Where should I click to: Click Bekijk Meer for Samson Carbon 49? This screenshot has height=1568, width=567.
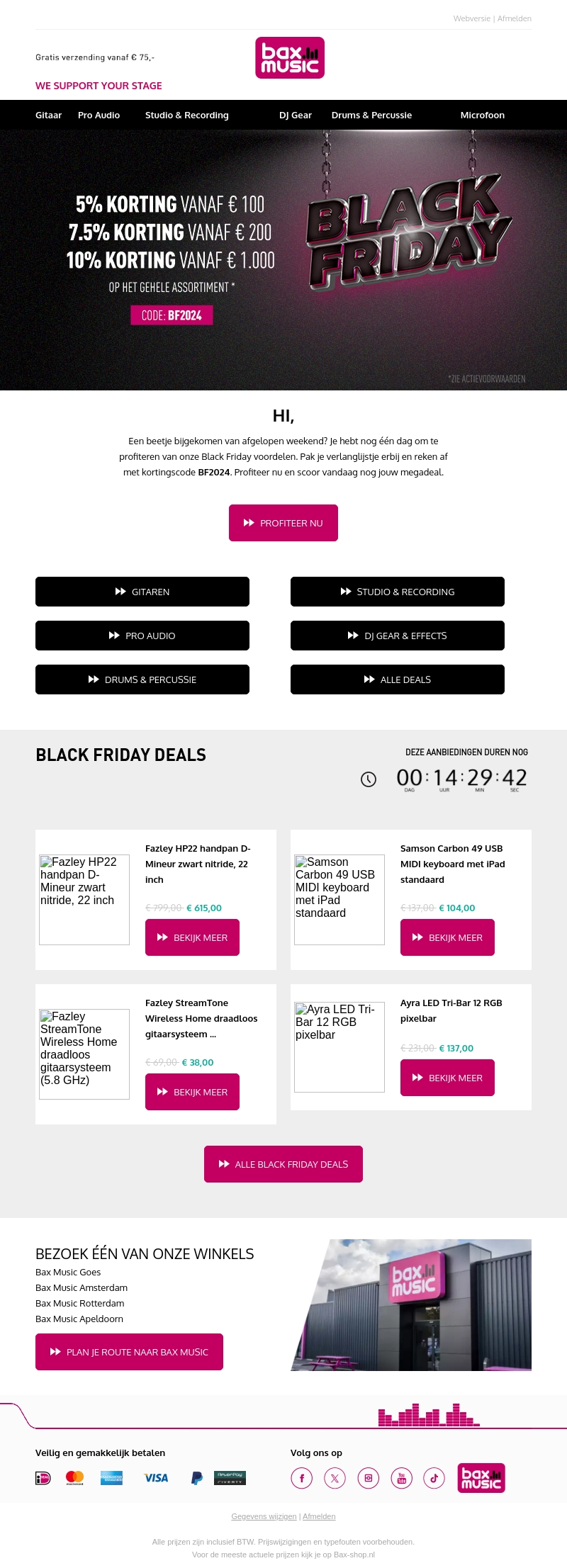coord(447,937)
